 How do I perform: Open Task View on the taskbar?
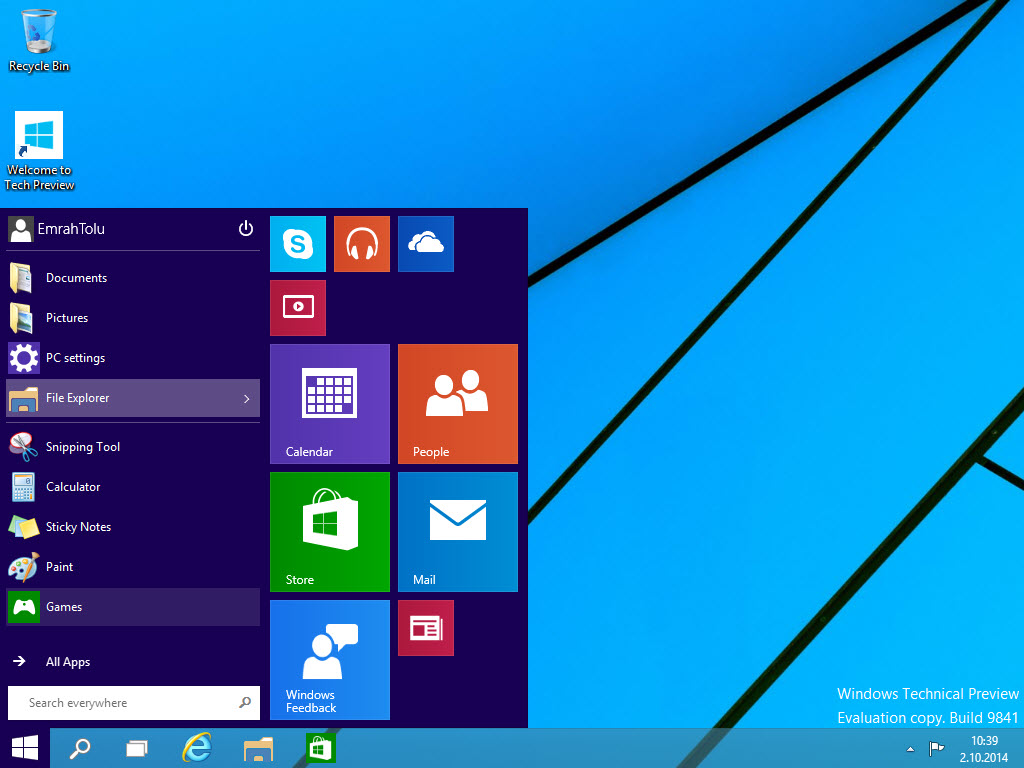pyautogui.click(x=136, y=748)
